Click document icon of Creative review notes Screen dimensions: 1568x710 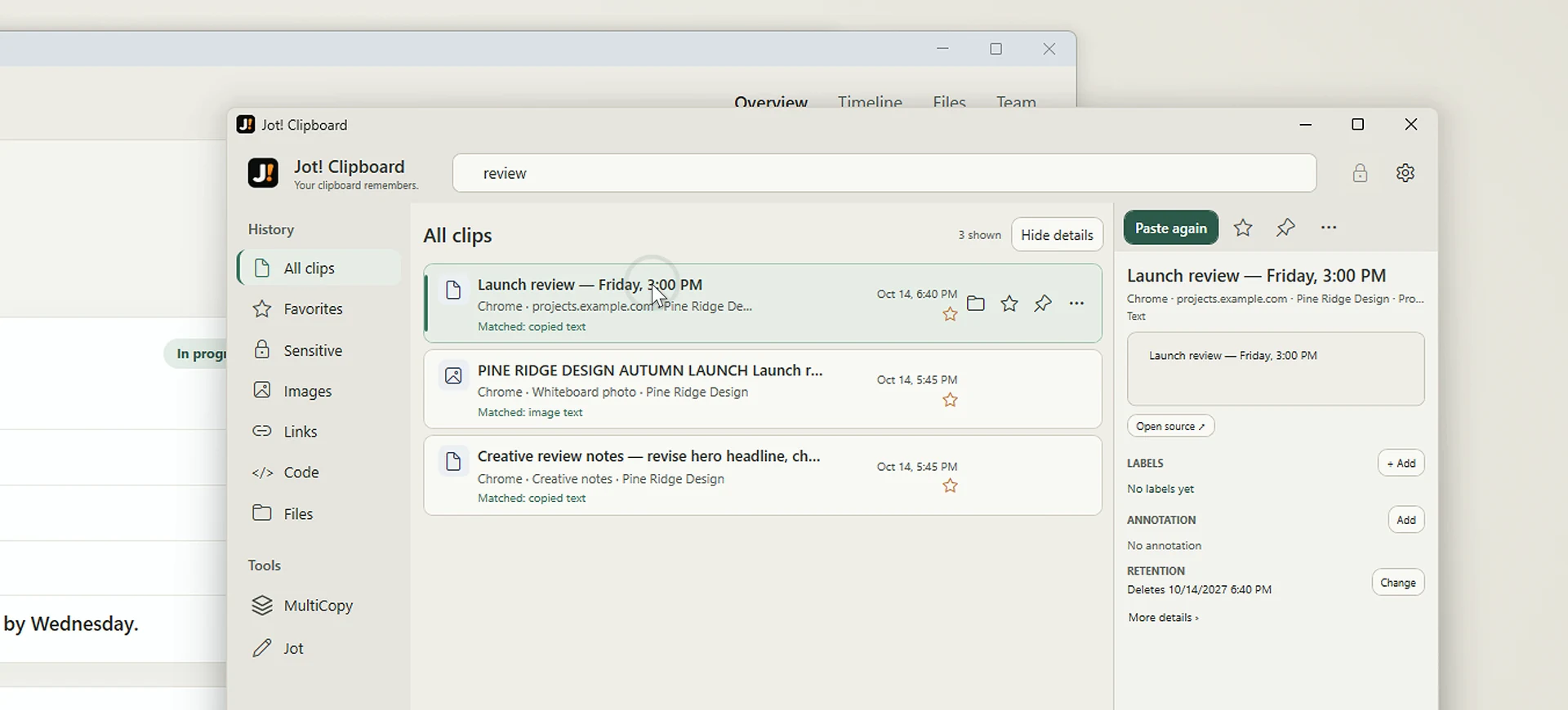coord(453,461)
